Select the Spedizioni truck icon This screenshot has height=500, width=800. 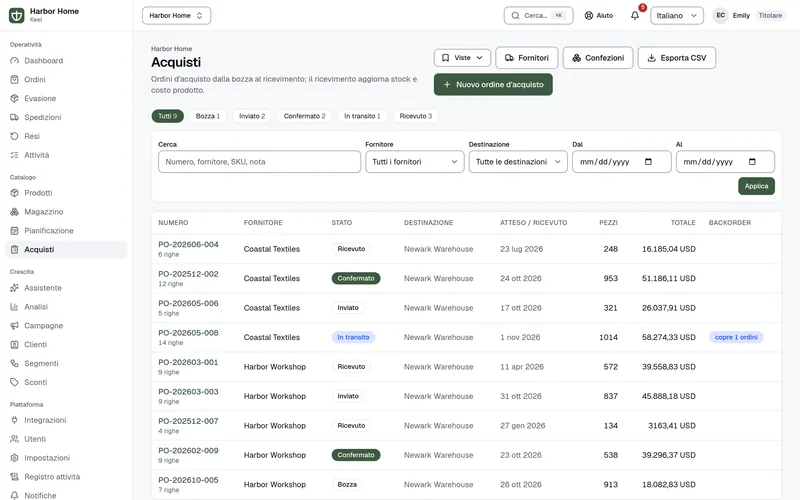(14, 117)
